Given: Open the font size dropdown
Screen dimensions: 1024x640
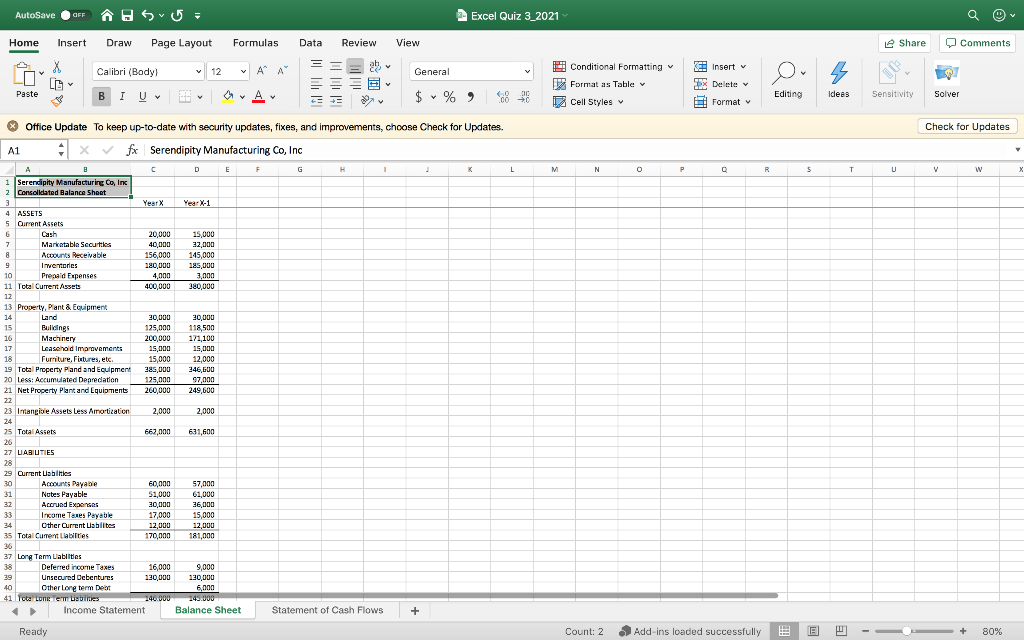Looking at the screenshot, I should 243,71.
